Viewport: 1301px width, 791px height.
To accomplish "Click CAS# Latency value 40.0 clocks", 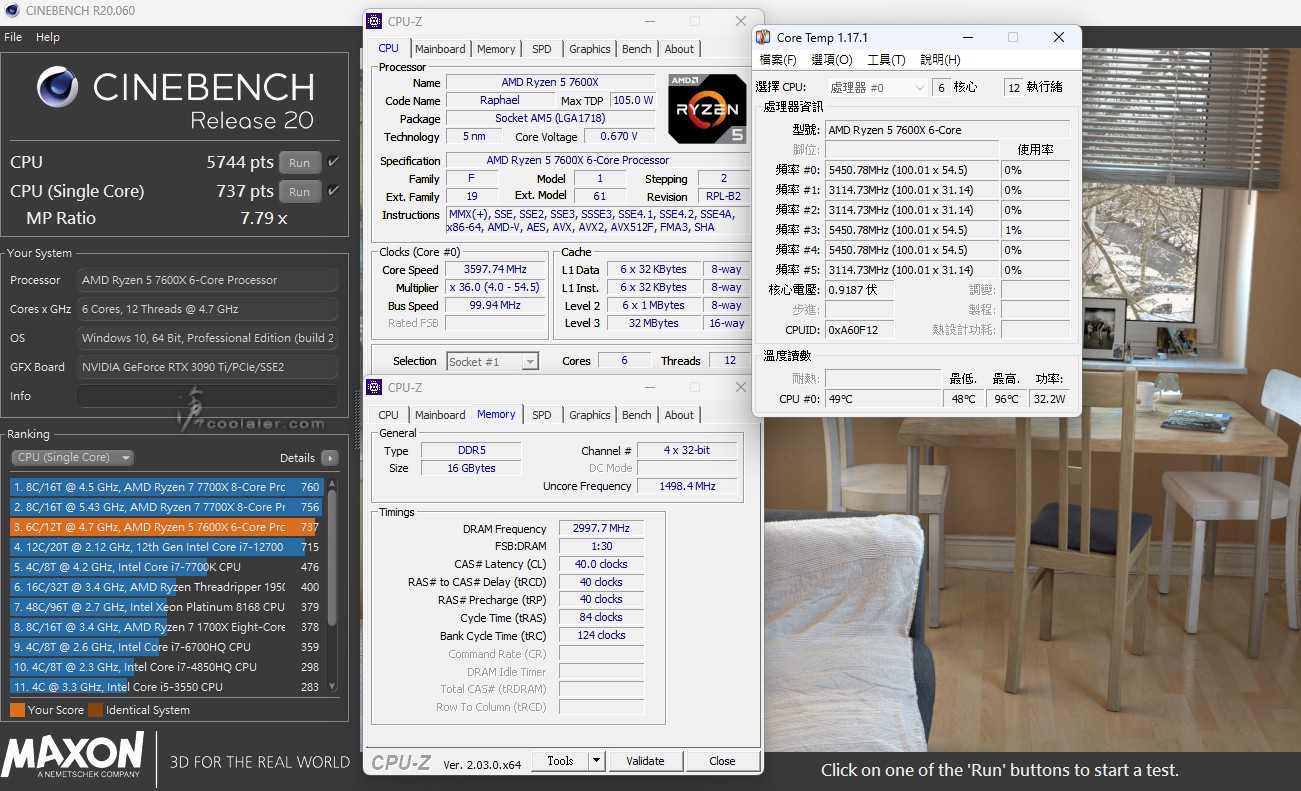I will (601, 565).
